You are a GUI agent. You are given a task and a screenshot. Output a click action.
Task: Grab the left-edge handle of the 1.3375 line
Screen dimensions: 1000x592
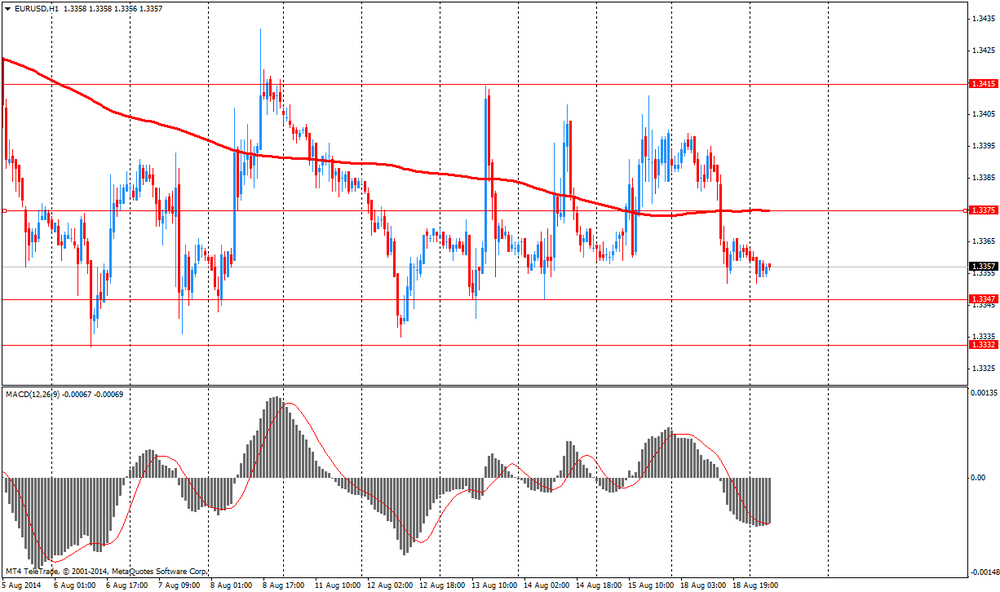[x=4, y=211]
